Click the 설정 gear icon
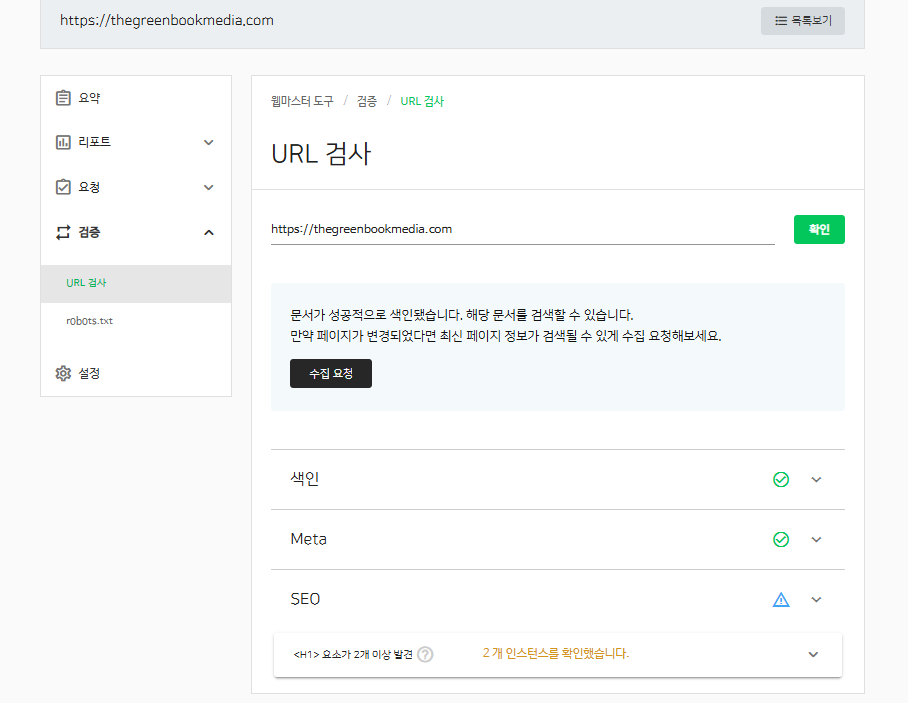Viewport: 908px width, 703px height. click(63, 374)
